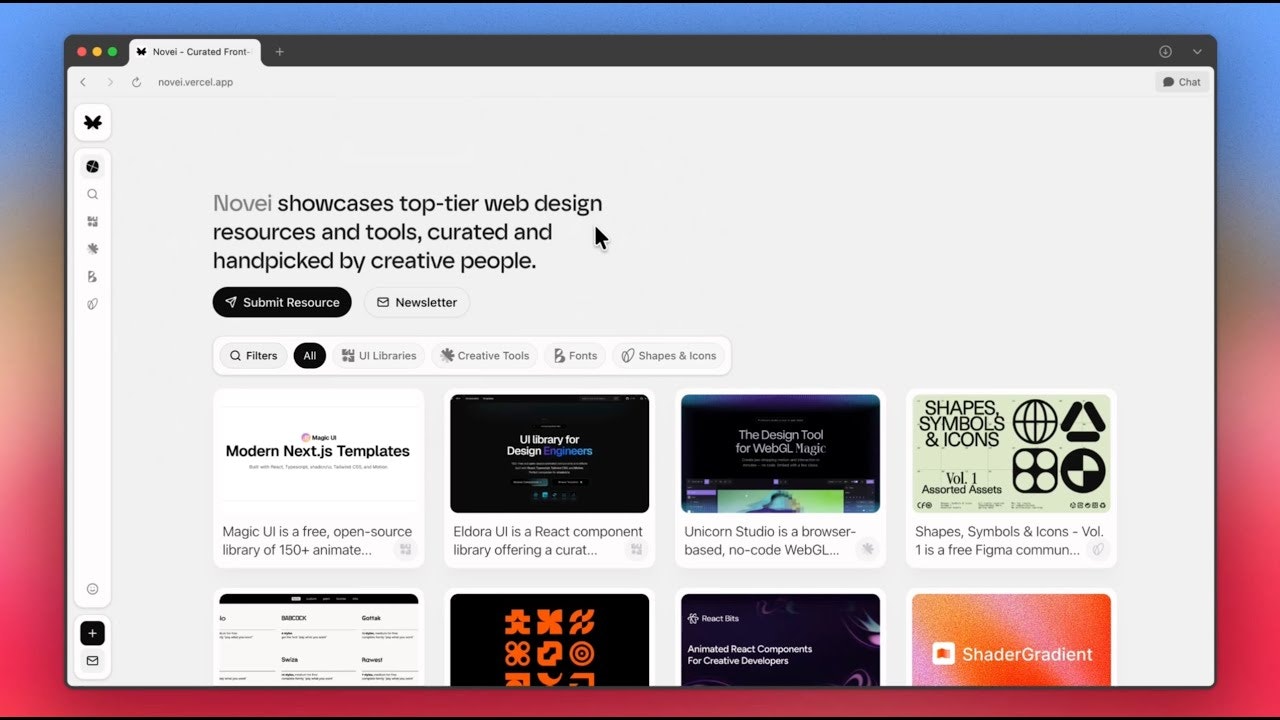Click category badge icon on Magic UI card
The height and width of the screenshot is (720, 1280).
tap(405, 549)
